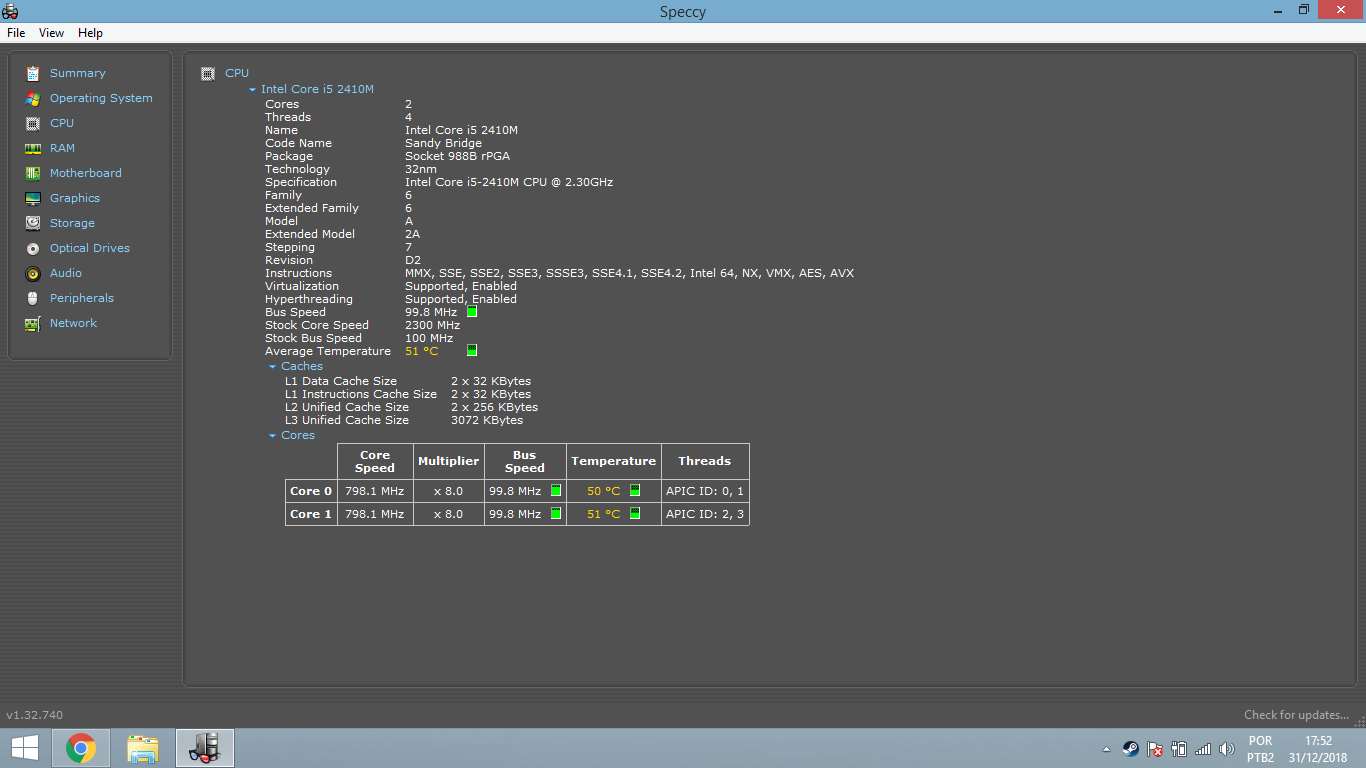Image resolution: width=1366 pixels, height=768 pixels.
Task: Click the Instructions list starting with MMX
Action: pos(629,273)
